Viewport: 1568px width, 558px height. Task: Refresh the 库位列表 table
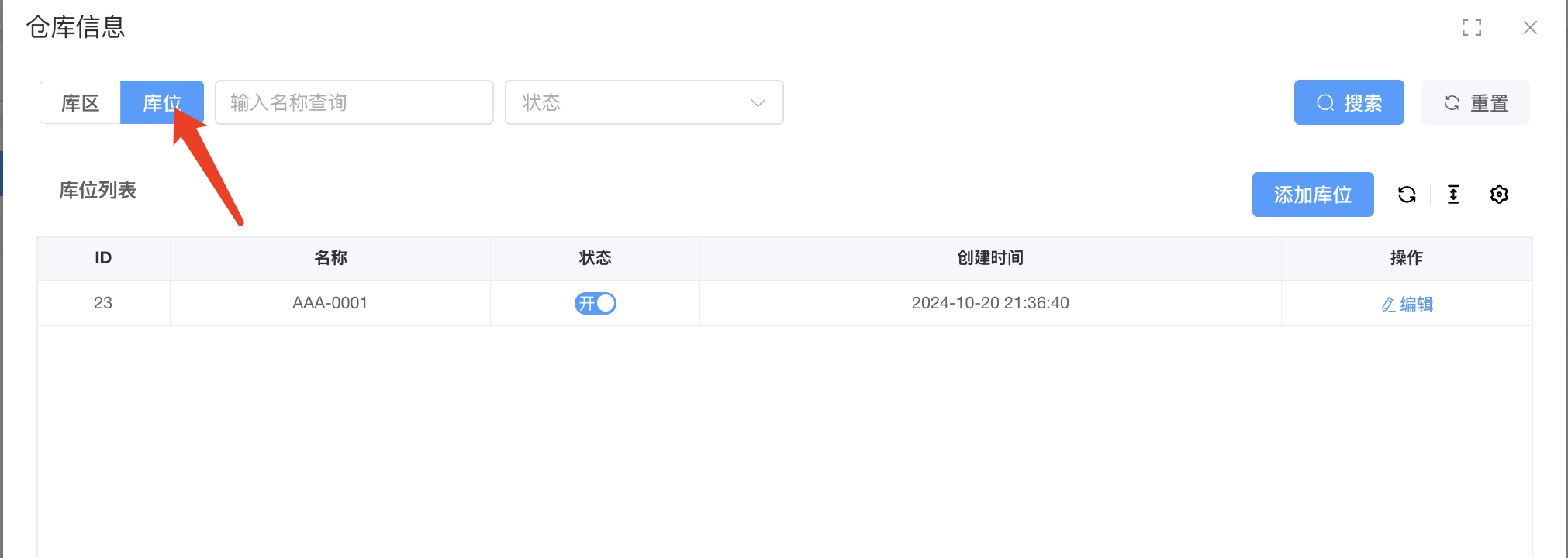point(1407,195)
